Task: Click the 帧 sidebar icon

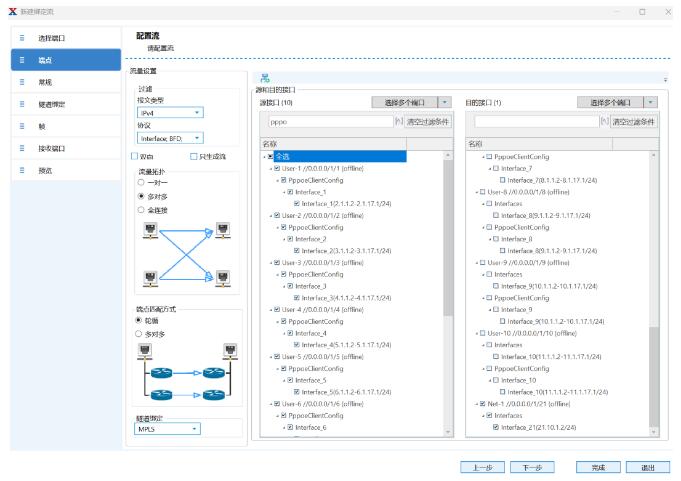Action: click(21, 126)
